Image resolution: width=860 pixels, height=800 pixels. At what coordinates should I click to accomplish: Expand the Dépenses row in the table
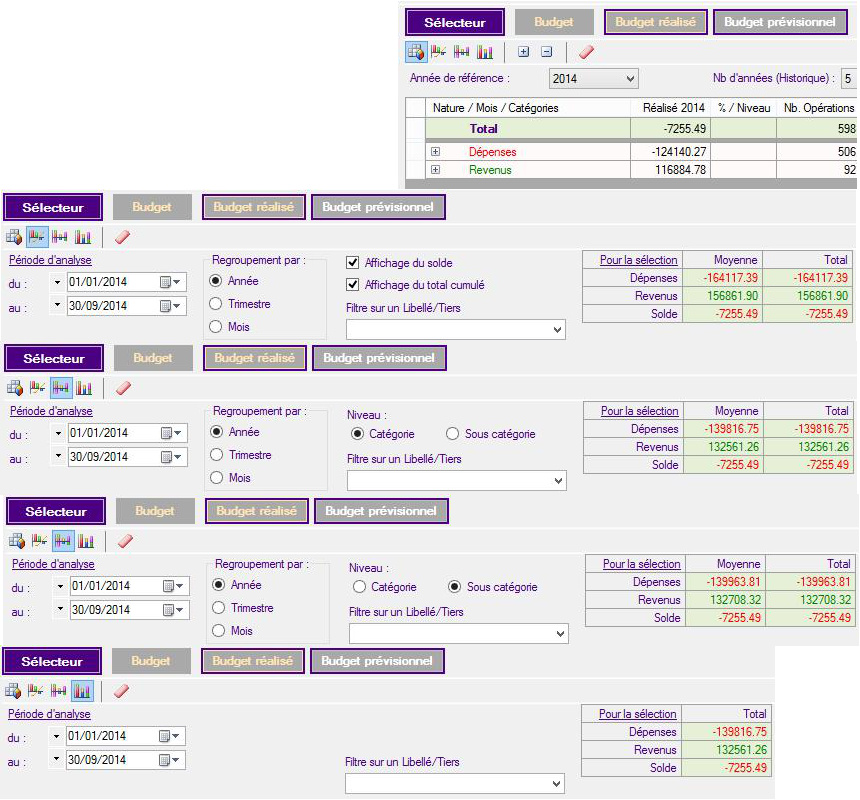point(435,152)
